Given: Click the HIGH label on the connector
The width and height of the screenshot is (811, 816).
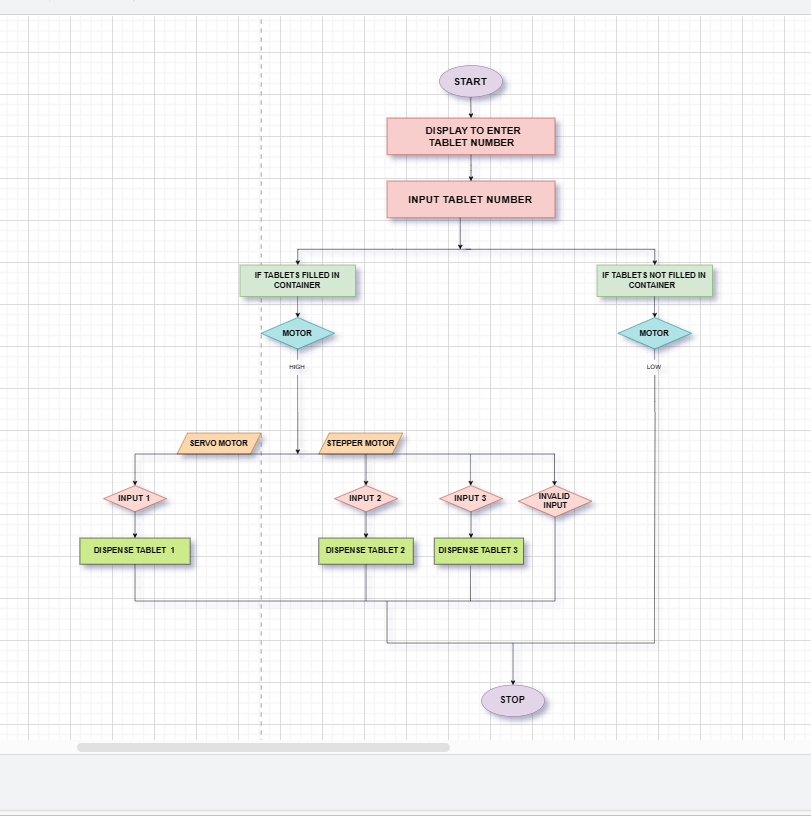Looking at the screenshot, I should point(295,367).
